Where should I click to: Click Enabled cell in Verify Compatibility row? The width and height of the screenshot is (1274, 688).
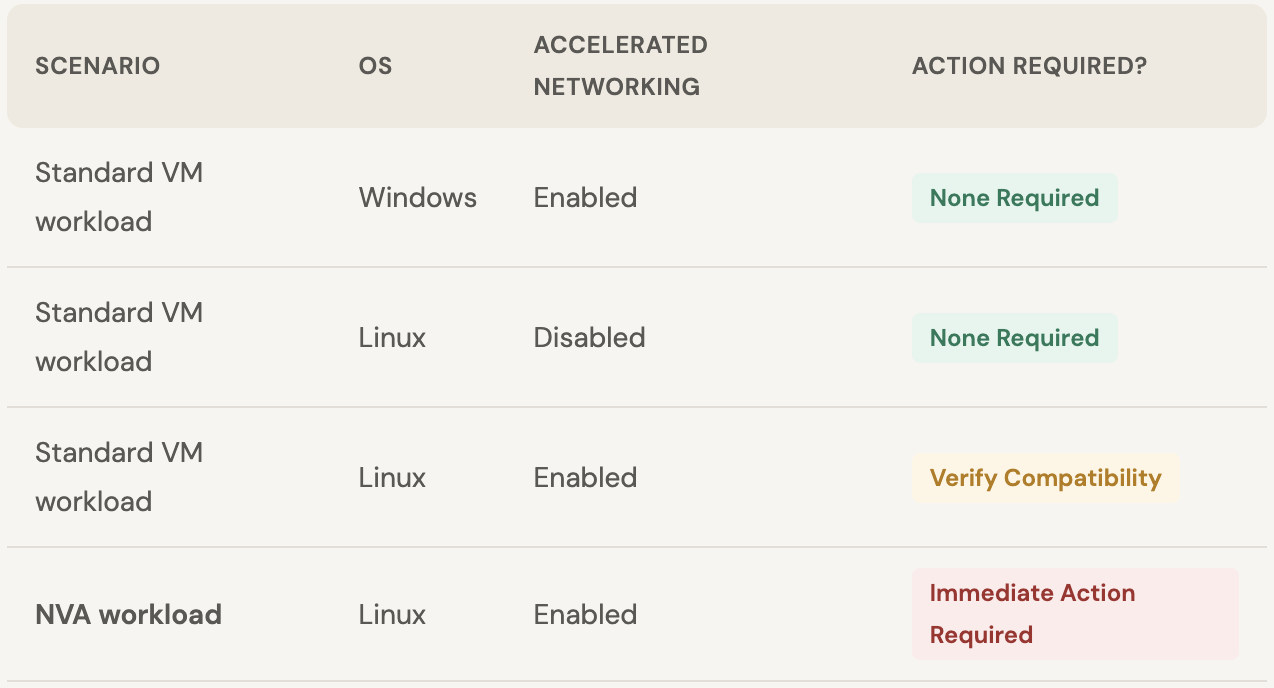coord(585,478)
